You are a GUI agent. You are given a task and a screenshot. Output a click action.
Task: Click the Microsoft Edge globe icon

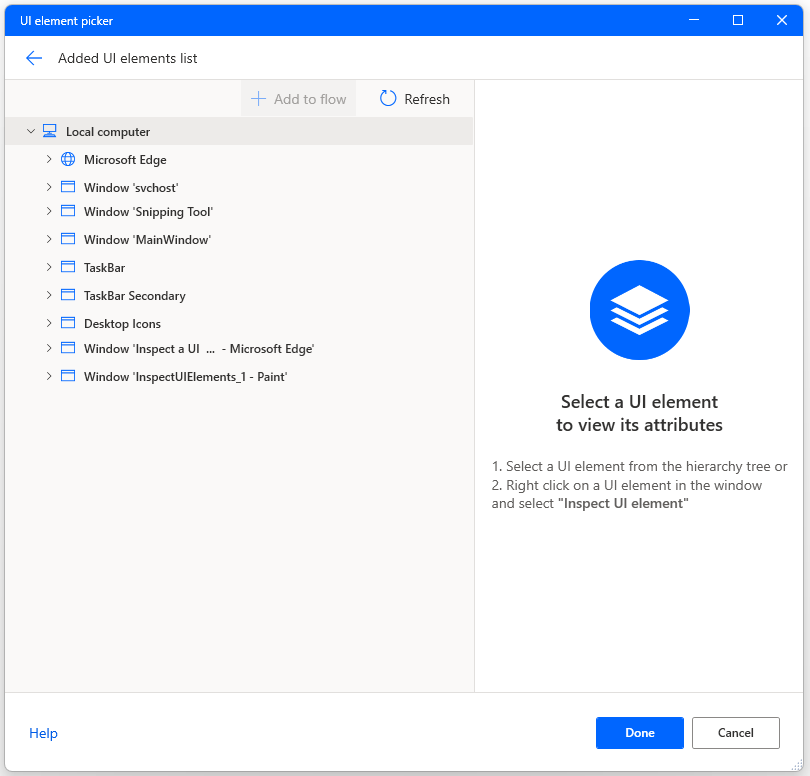(68, 159)
